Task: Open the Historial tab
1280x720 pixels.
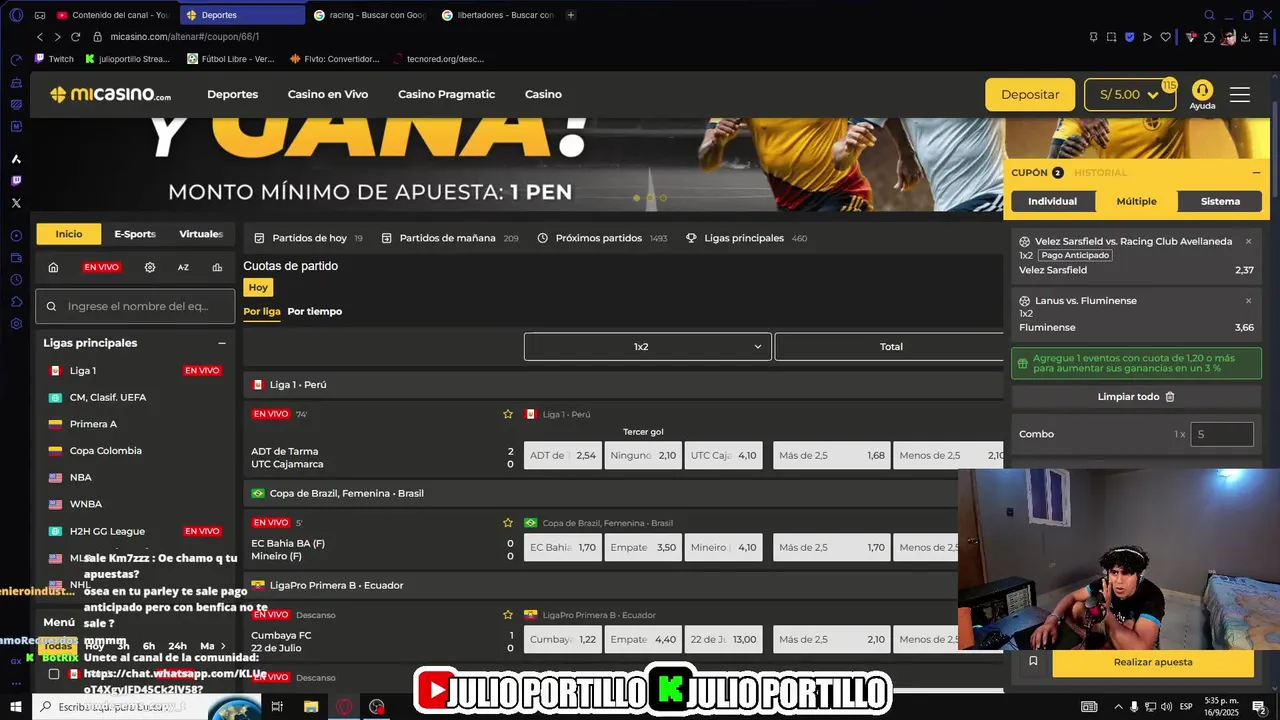Action: point(1100,173)
